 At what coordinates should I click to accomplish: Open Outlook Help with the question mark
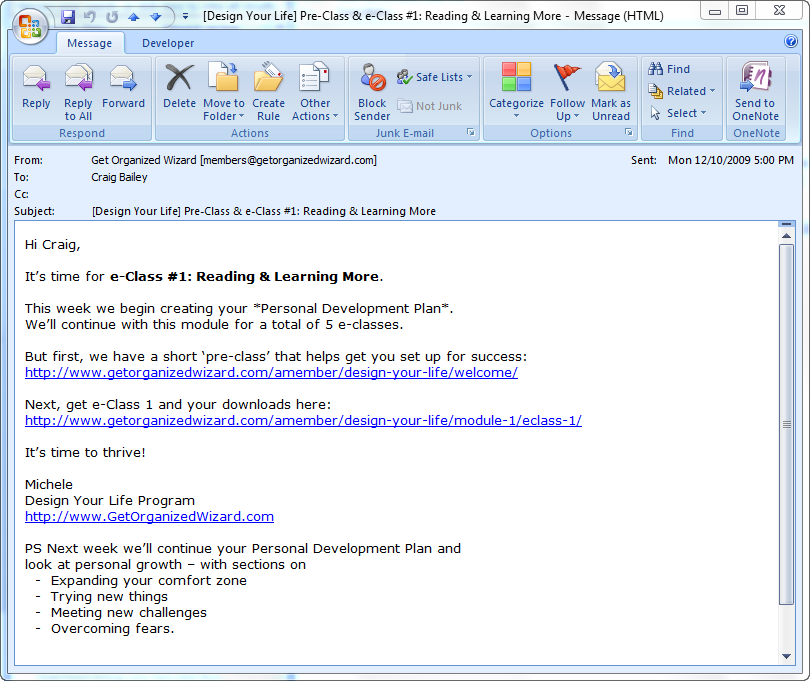click(x=790, y=41)
